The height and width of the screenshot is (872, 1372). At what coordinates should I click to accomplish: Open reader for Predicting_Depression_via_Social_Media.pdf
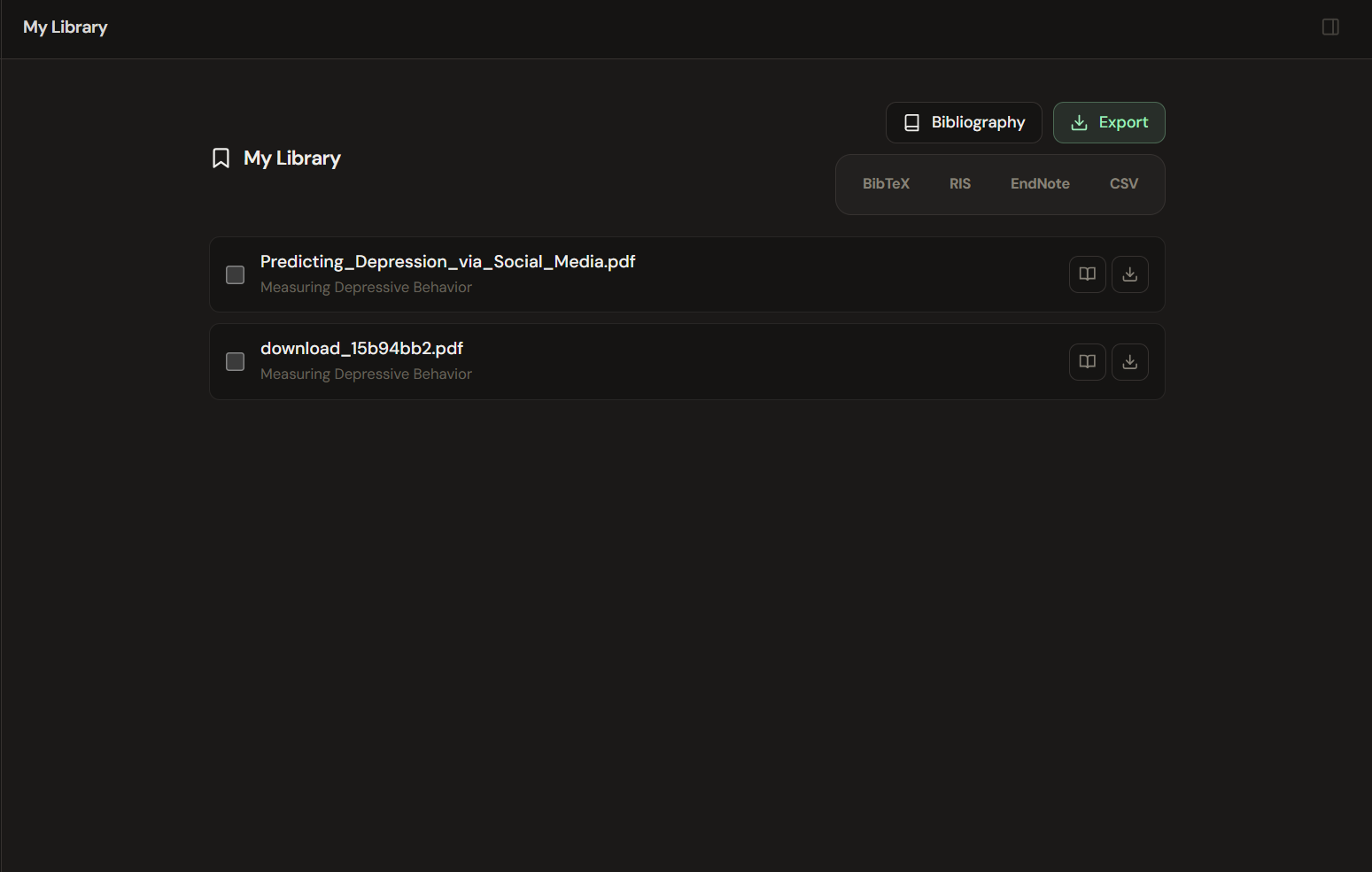coord(1088,274)
